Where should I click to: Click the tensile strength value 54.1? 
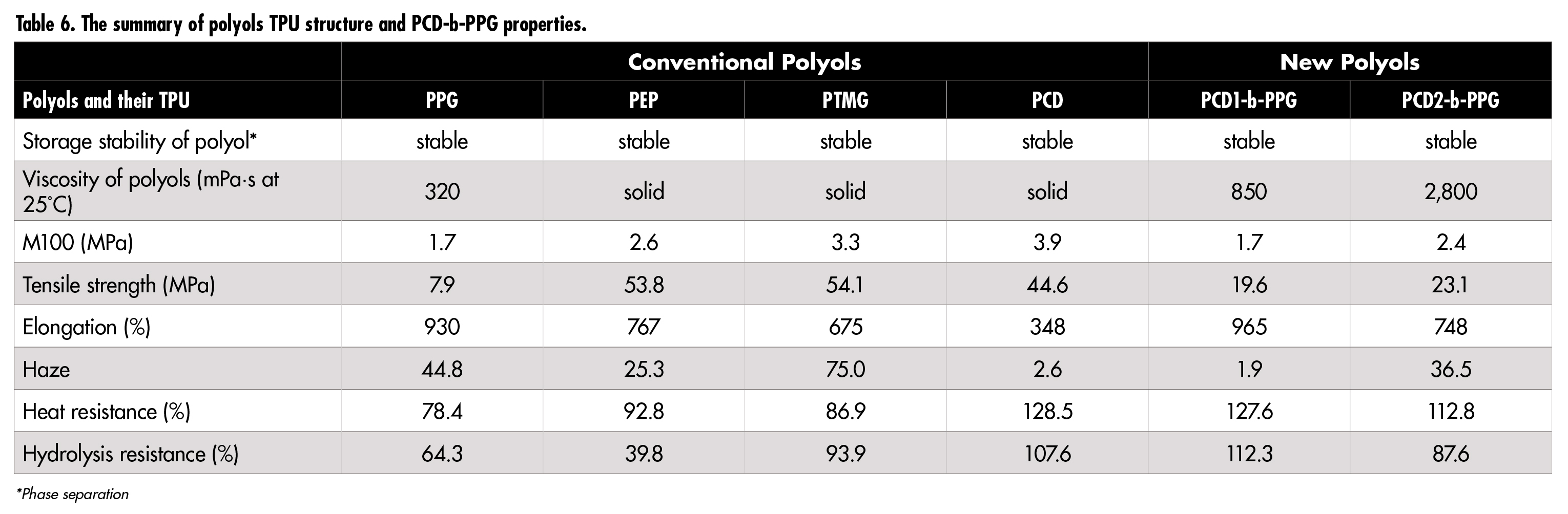point(845,285)
